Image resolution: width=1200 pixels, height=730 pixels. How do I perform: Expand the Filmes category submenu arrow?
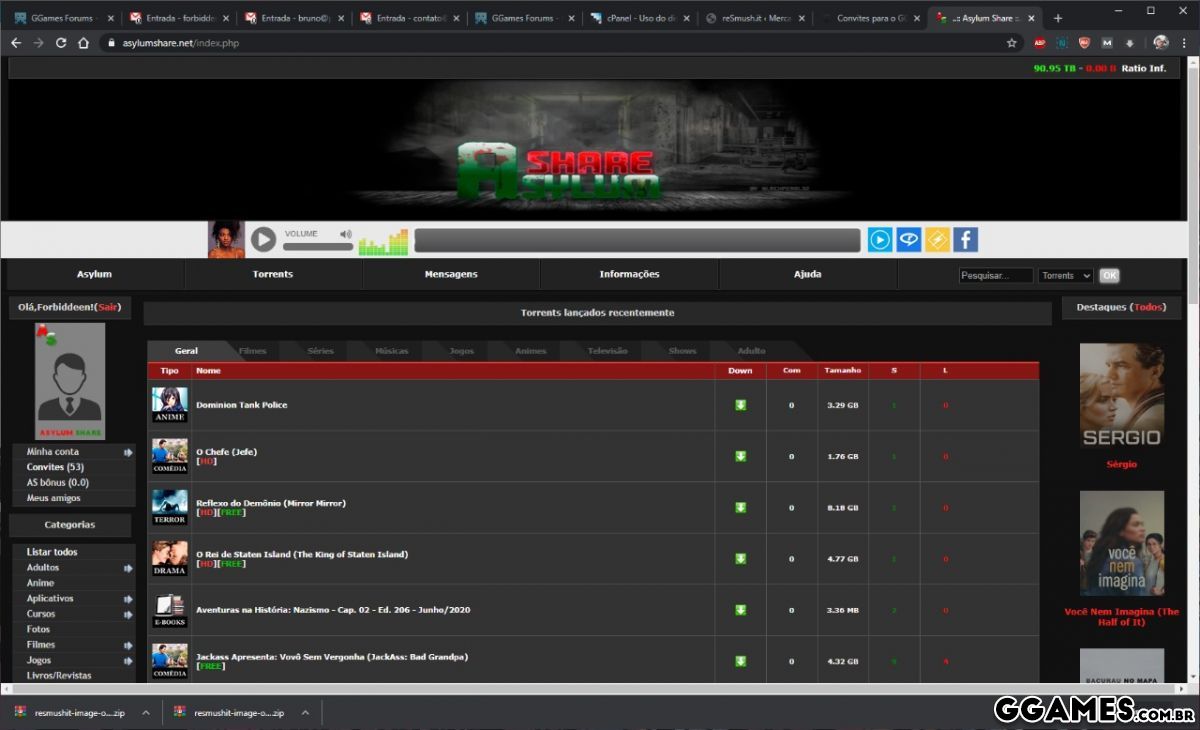click(x=128, y=645)
